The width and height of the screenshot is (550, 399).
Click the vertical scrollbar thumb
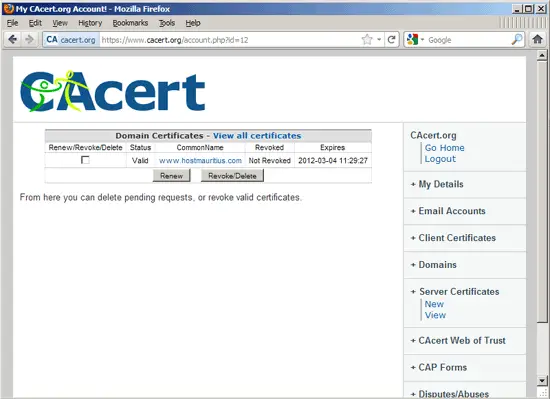click(542, 191)
